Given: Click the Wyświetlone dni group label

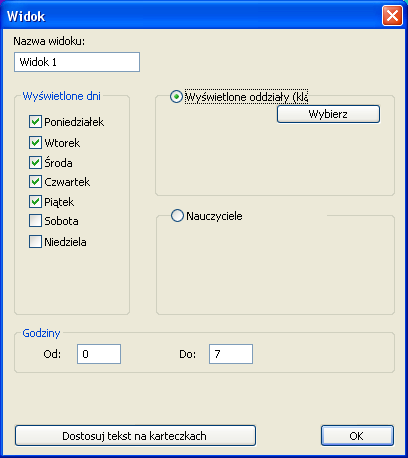Looking at the screenshot, I should pos(62,96).
